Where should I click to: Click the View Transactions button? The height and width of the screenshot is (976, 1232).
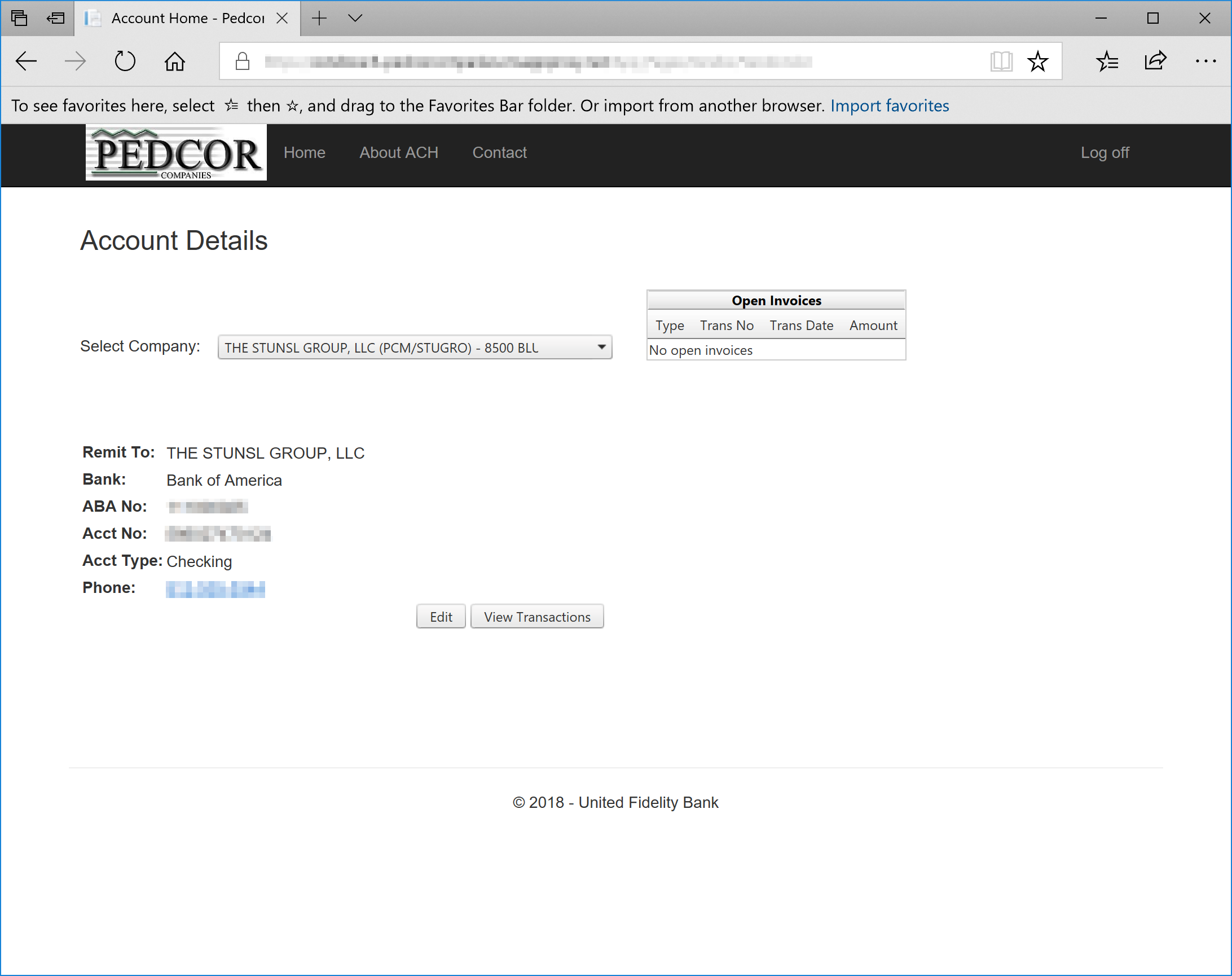tap(536, 617)
